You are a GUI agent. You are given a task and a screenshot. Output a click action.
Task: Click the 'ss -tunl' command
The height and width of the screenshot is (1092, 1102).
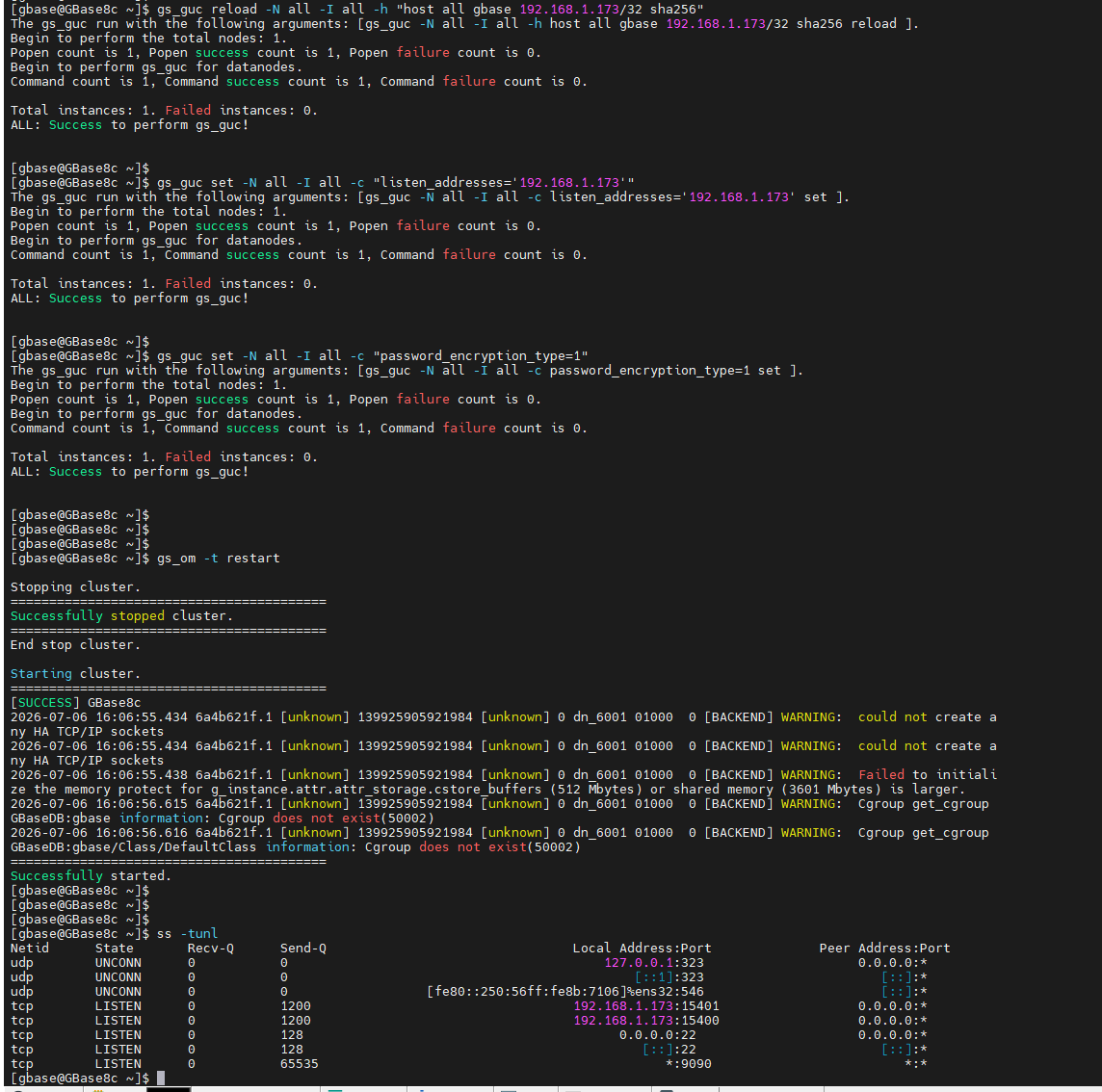click(x=187, y=934)
